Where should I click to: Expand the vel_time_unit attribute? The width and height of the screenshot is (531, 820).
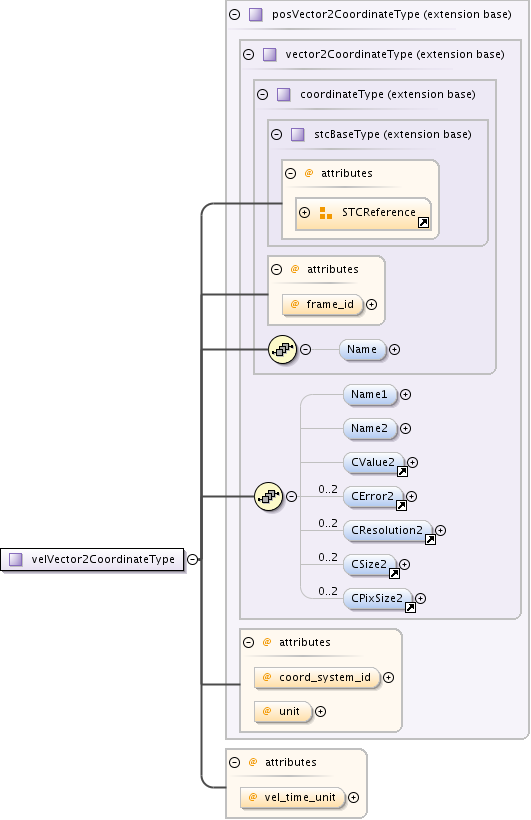[x=354, y=798]
